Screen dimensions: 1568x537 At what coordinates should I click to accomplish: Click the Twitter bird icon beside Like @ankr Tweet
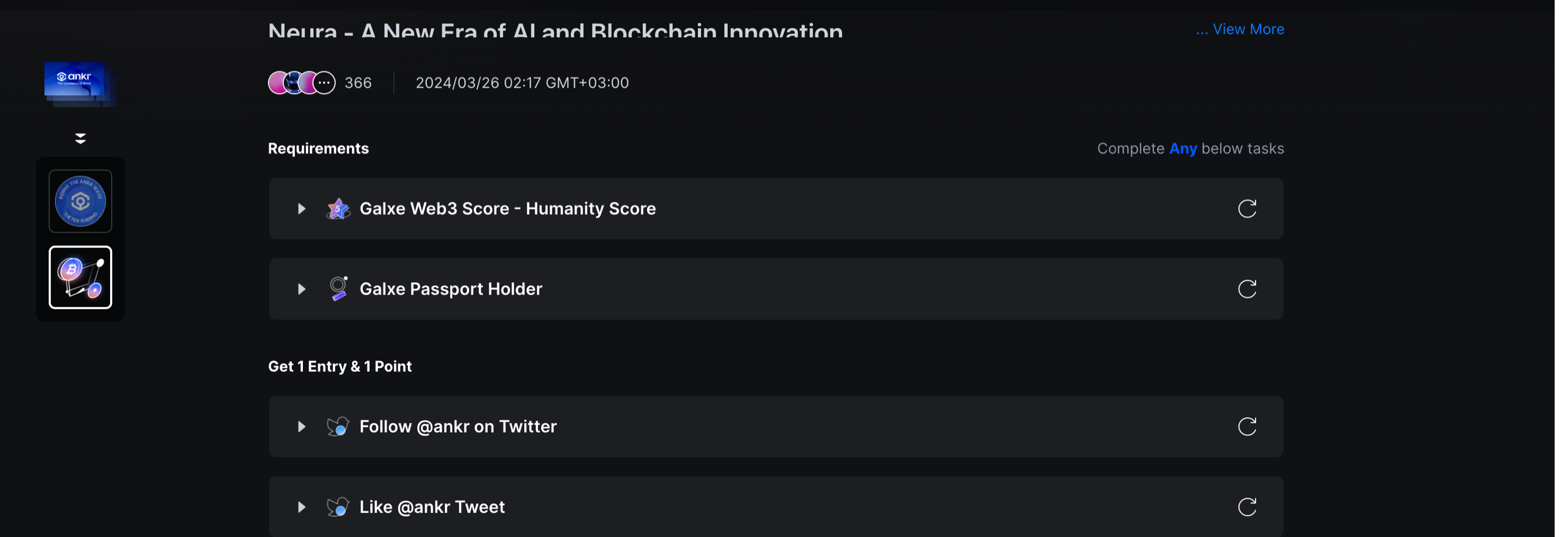[338, 507]
